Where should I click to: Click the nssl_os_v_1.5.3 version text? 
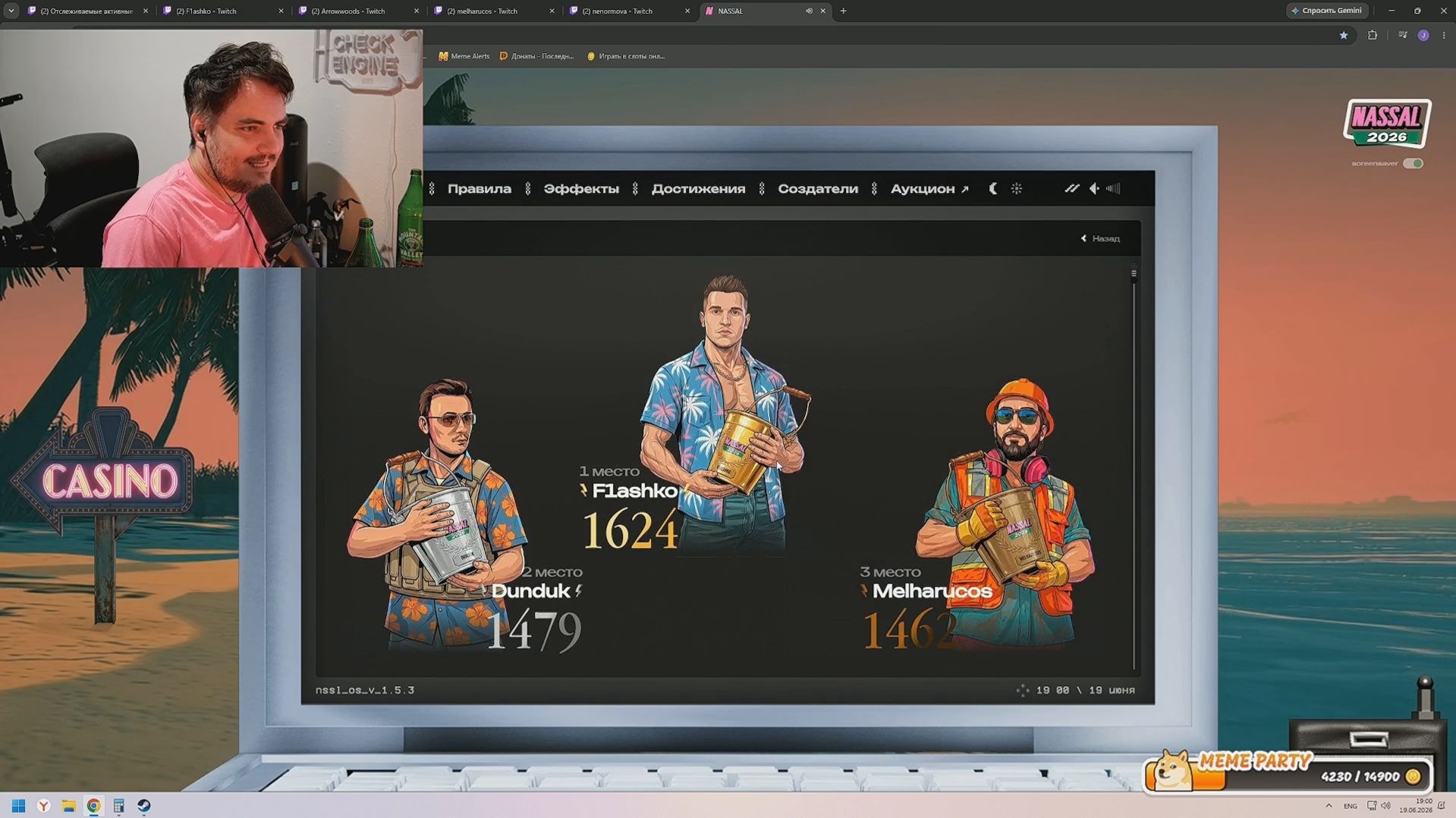pos(365,691)
